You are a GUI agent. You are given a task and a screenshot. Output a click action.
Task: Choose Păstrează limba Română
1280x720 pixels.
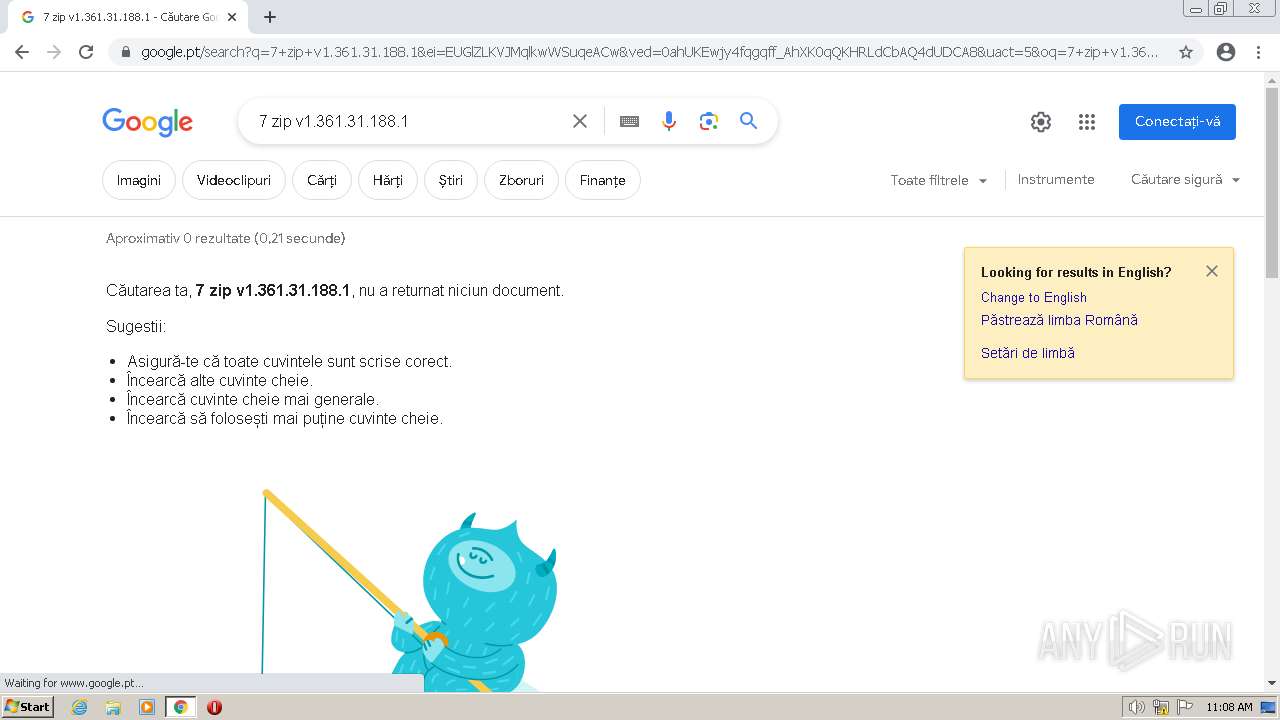point(1059,320)
